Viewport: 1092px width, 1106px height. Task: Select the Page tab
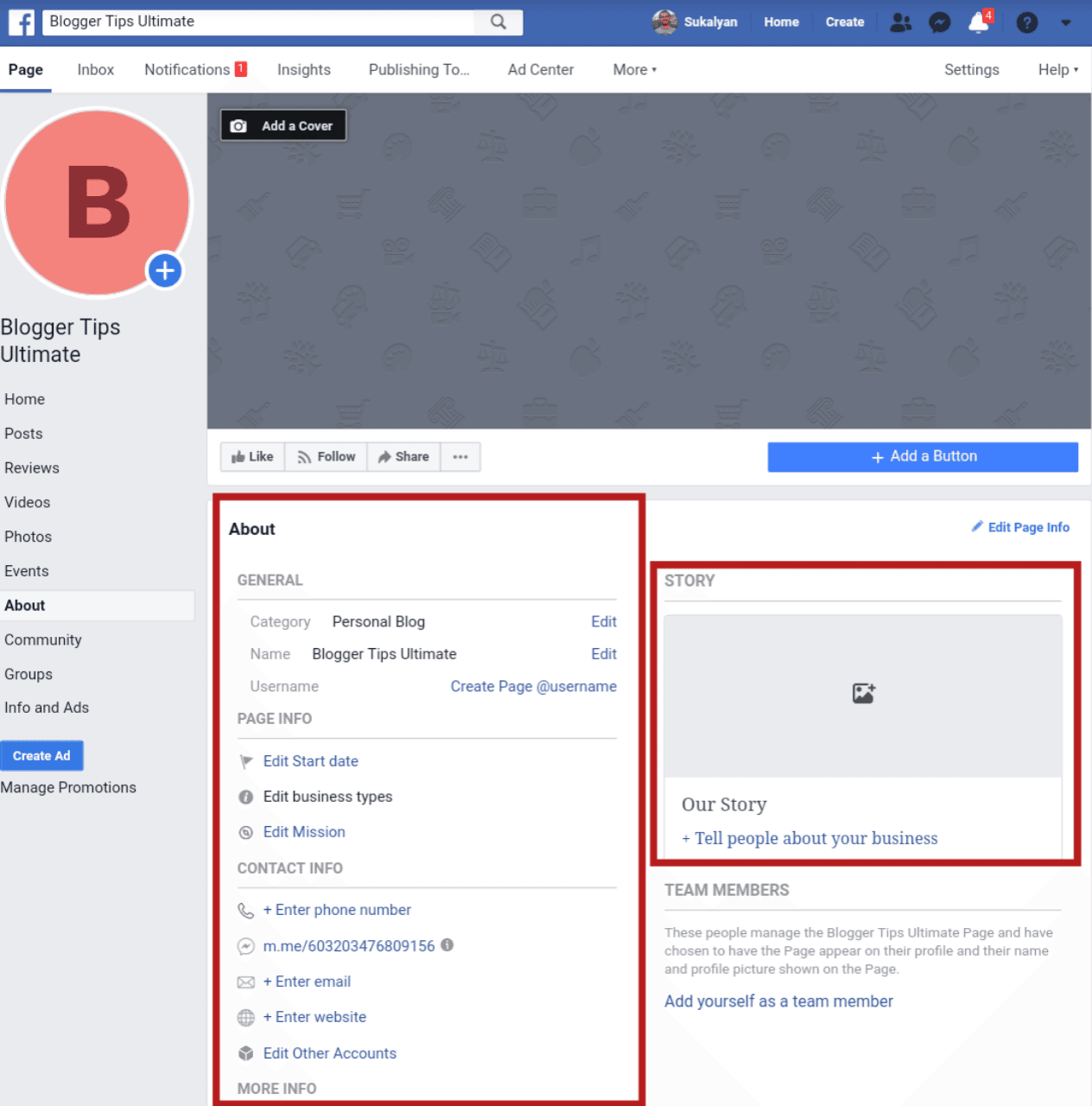(26, 70)
